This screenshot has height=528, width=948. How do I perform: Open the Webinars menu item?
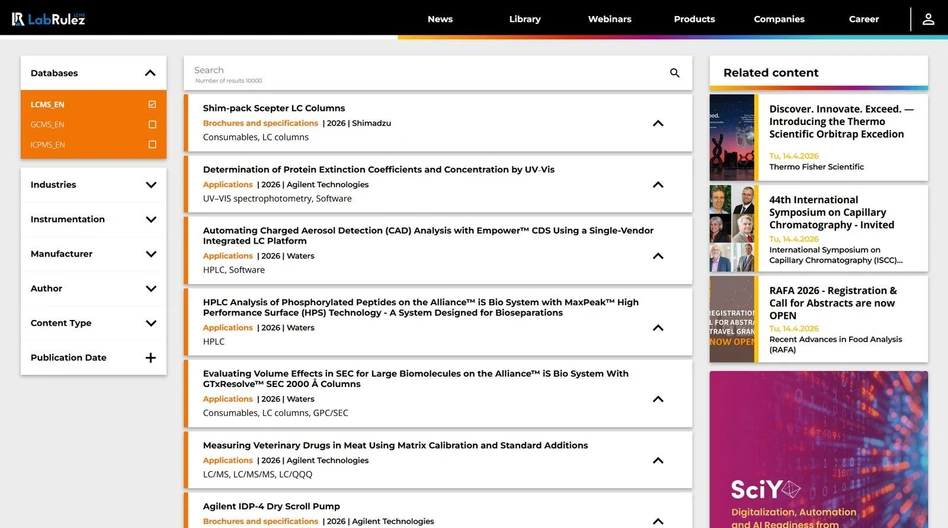[609, 19]
